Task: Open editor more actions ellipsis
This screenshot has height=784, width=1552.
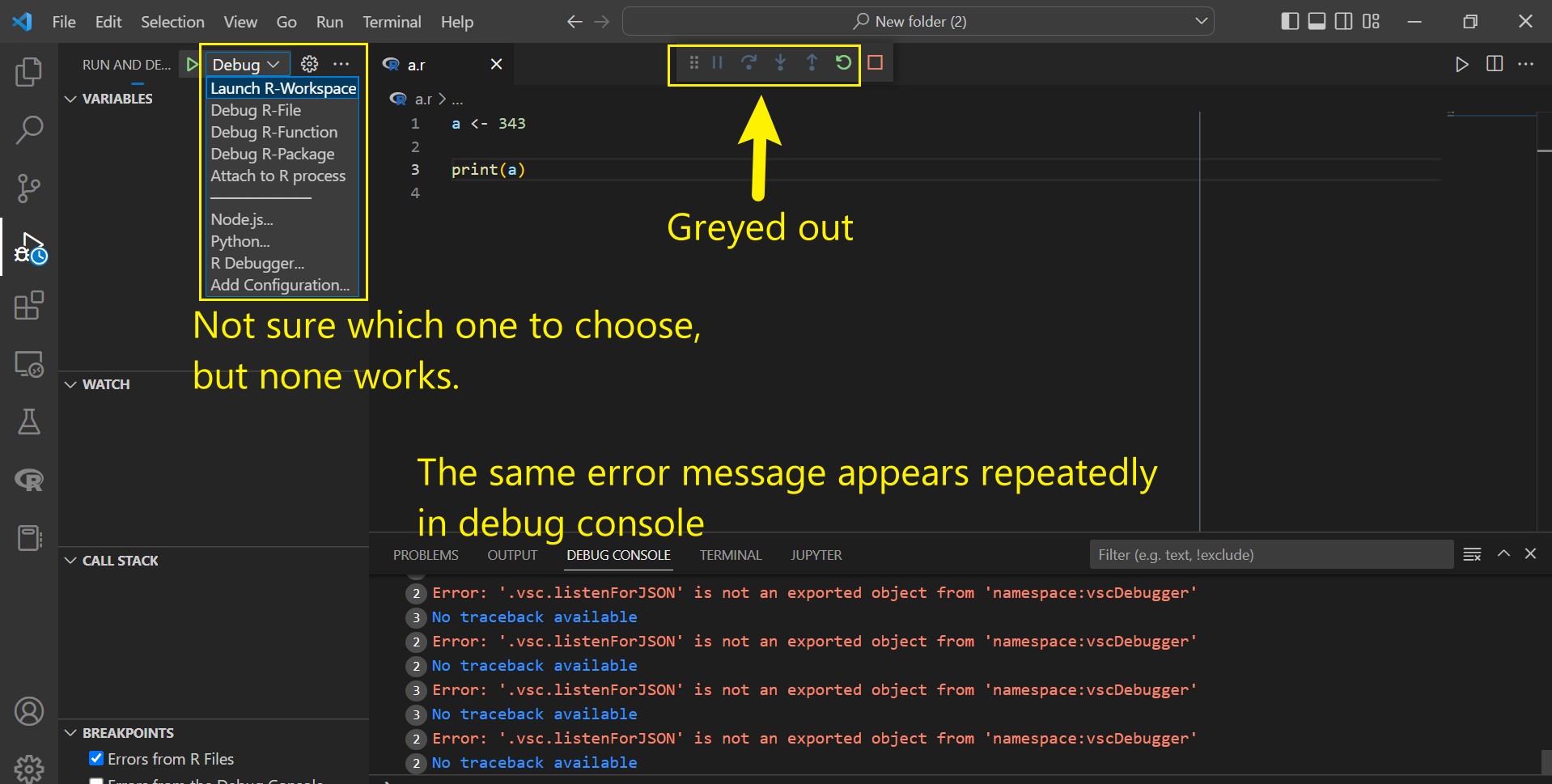Action: pos(1526,64)
